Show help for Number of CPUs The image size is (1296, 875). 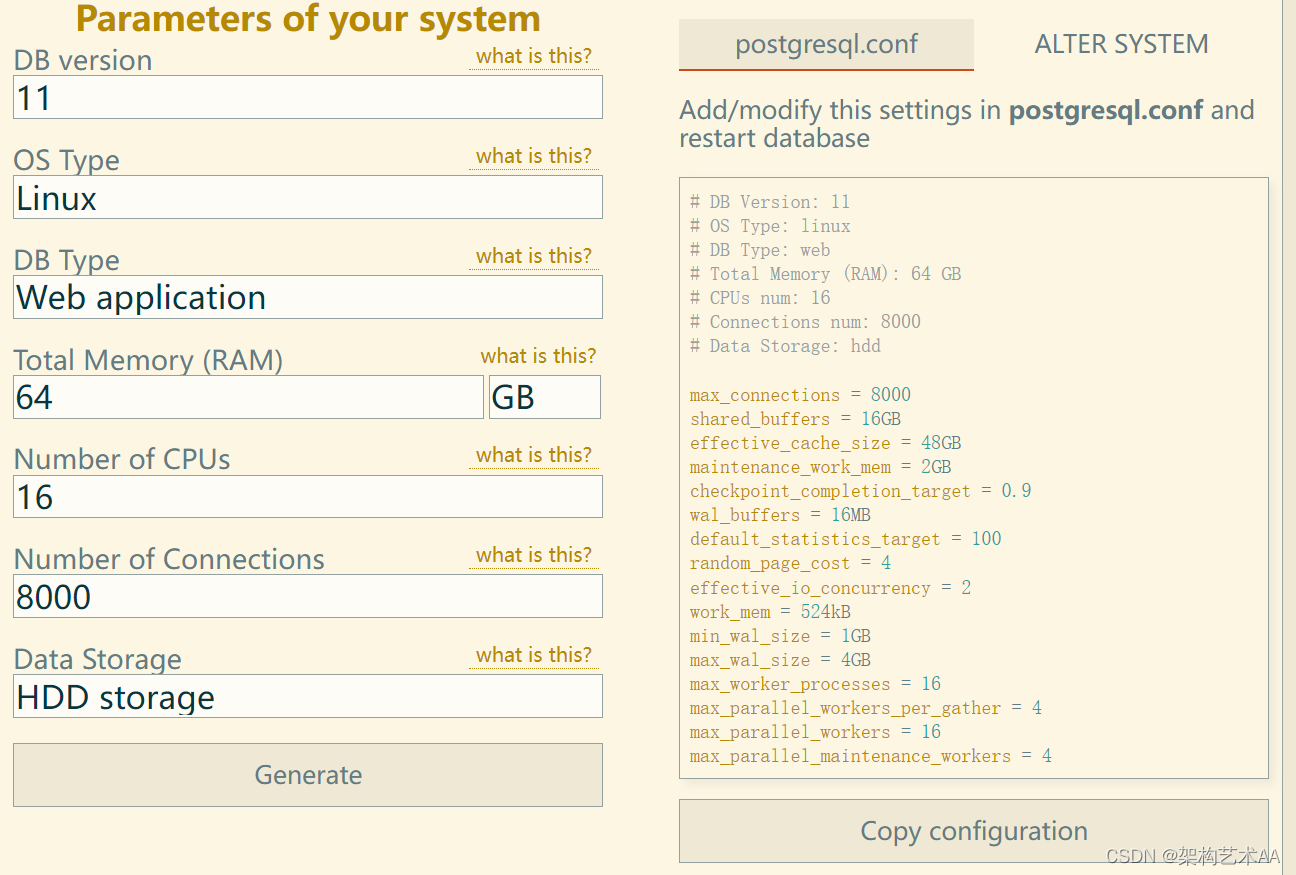click(533, 455)
